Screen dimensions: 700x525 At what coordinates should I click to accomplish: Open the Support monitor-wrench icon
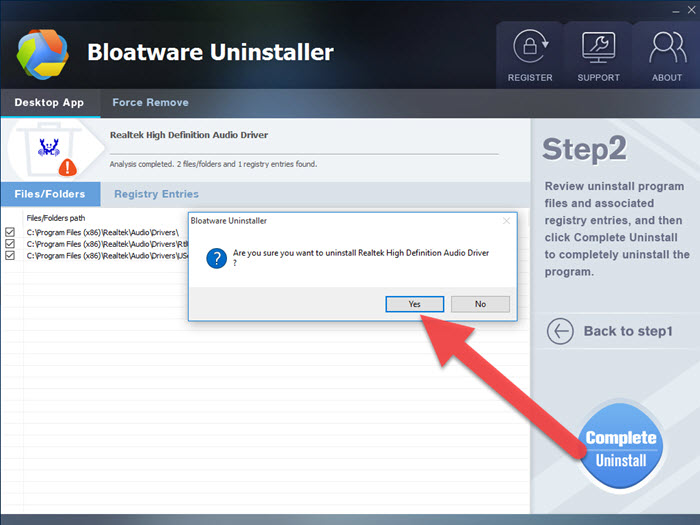pos(598,47)
